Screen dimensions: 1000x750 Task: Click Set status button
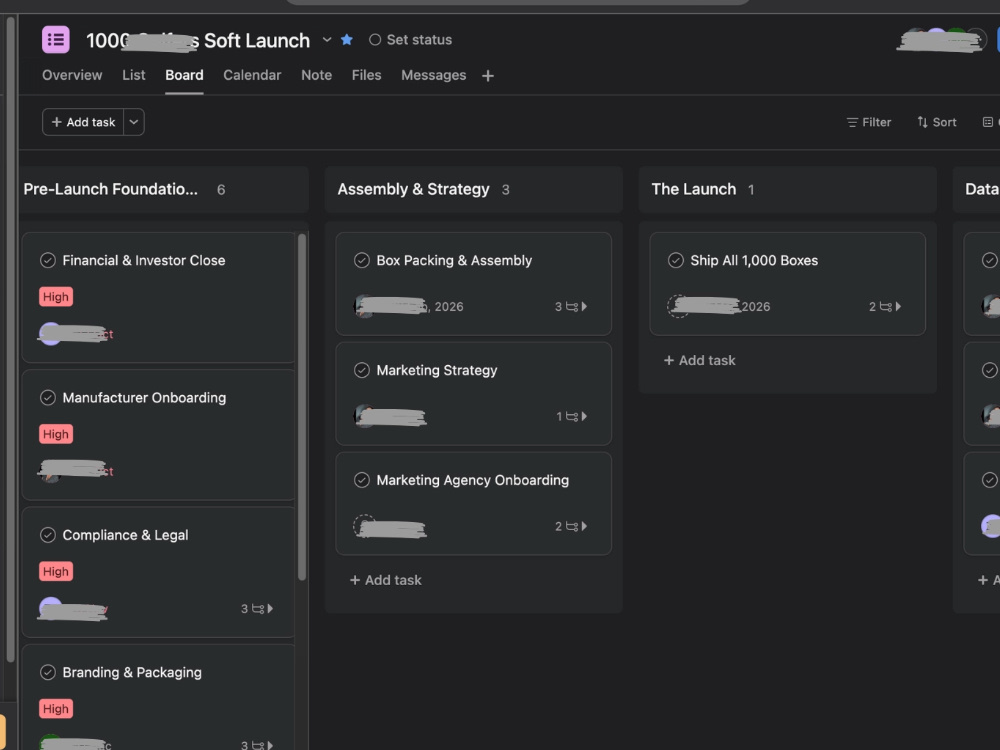(x=411, y=40)
